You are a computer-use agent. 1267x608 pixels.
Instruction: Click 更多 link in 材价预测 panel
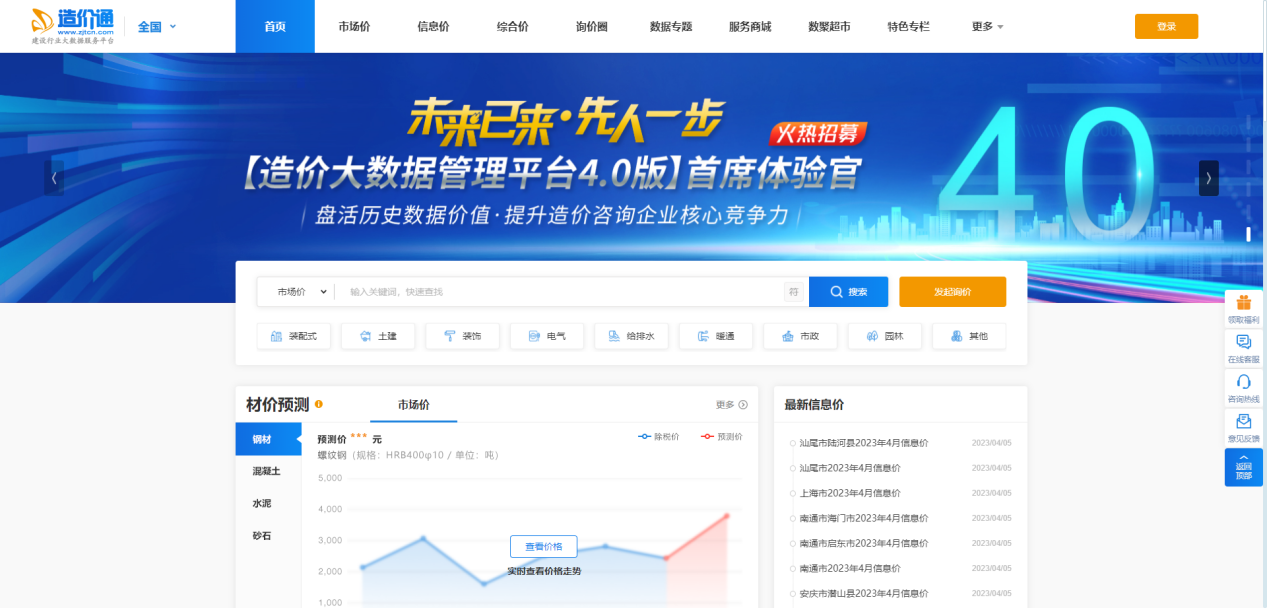731,405
